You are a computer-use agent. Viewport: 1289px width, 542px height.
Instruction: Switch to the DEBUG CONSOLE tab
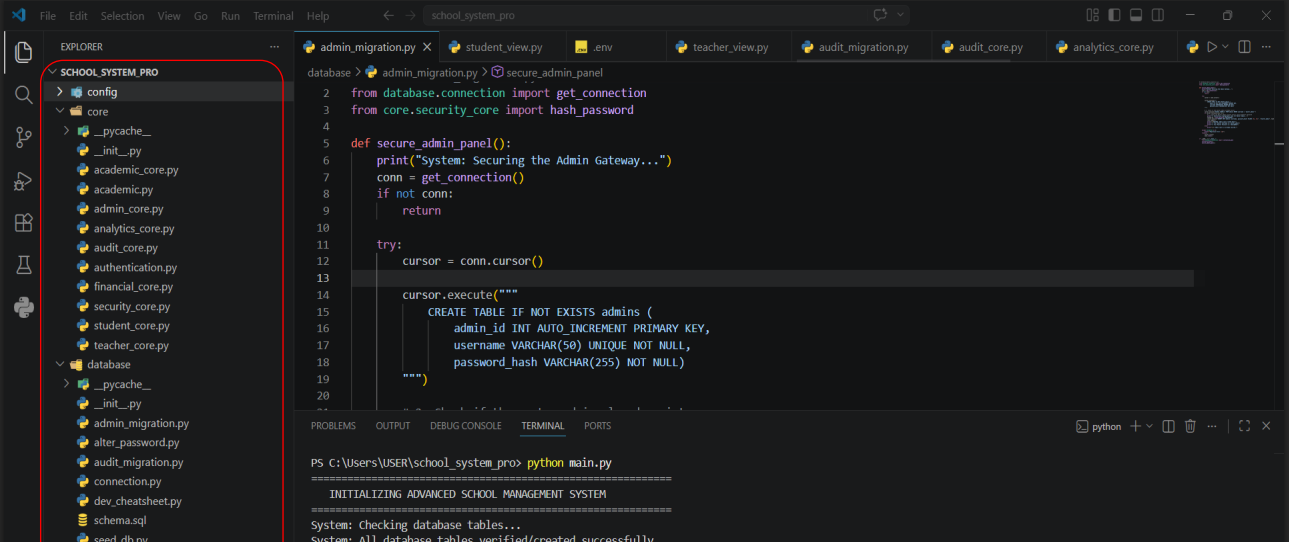[466, 426]
